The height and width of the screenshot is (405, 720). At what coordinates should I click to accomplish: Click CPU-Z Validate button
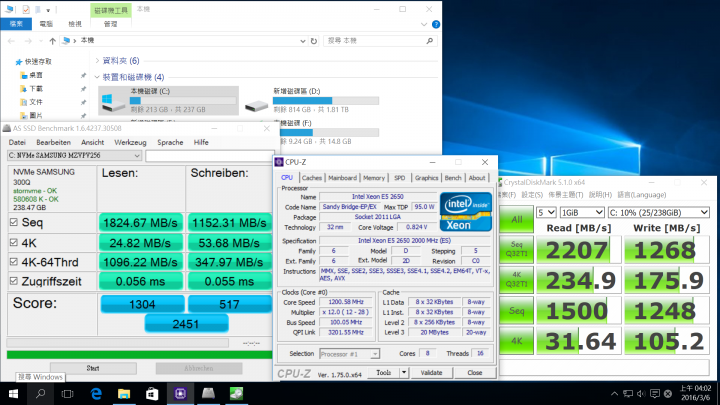(431, 372)
